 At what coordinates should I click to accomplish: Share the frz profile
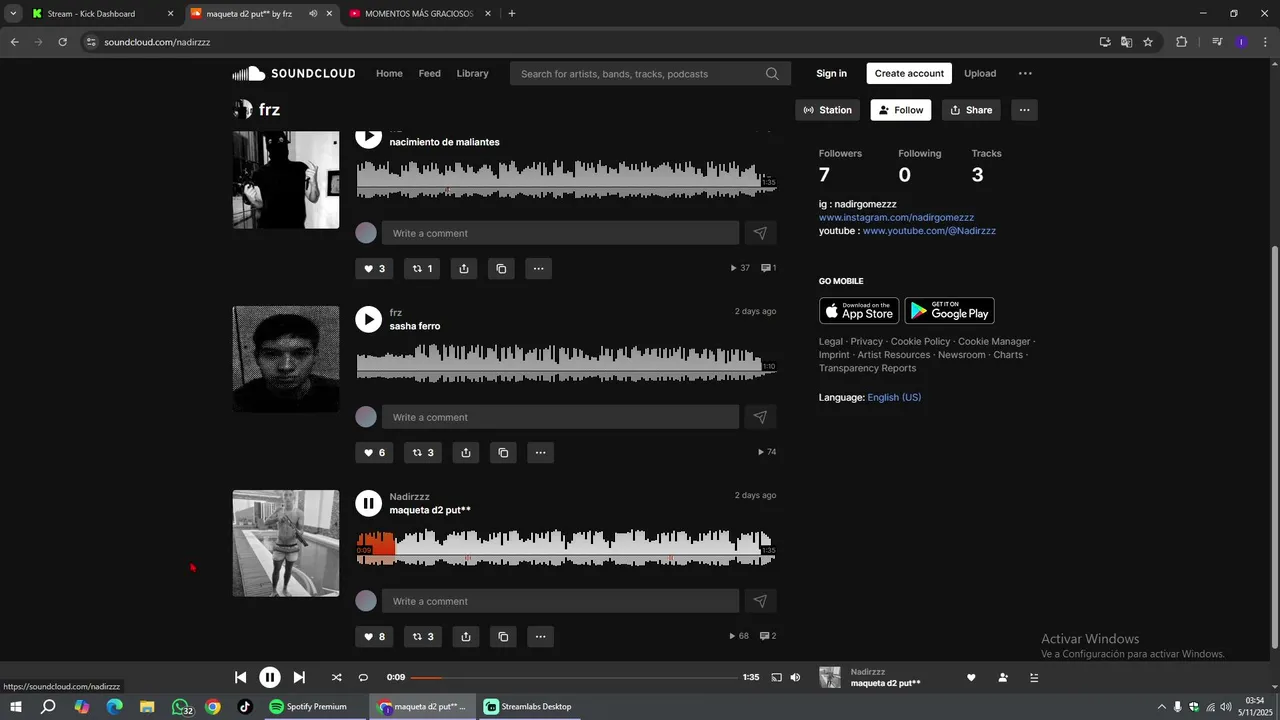click(x=971, y=110)
